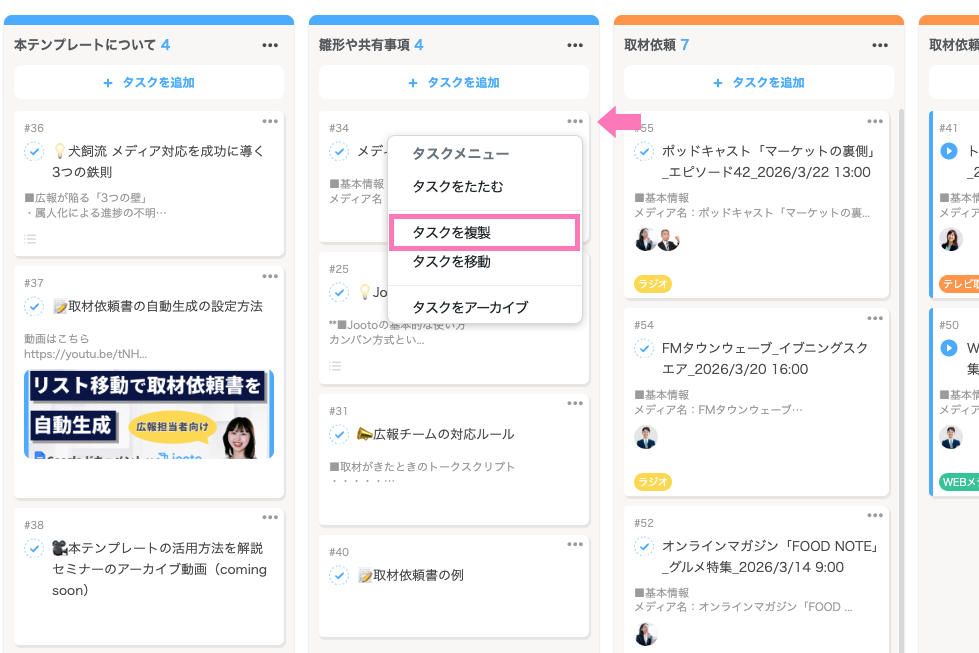This screenshot has height=653, width=979.
Task: Open task options icon on podcast card #55
Action: (x=876, y=120)
